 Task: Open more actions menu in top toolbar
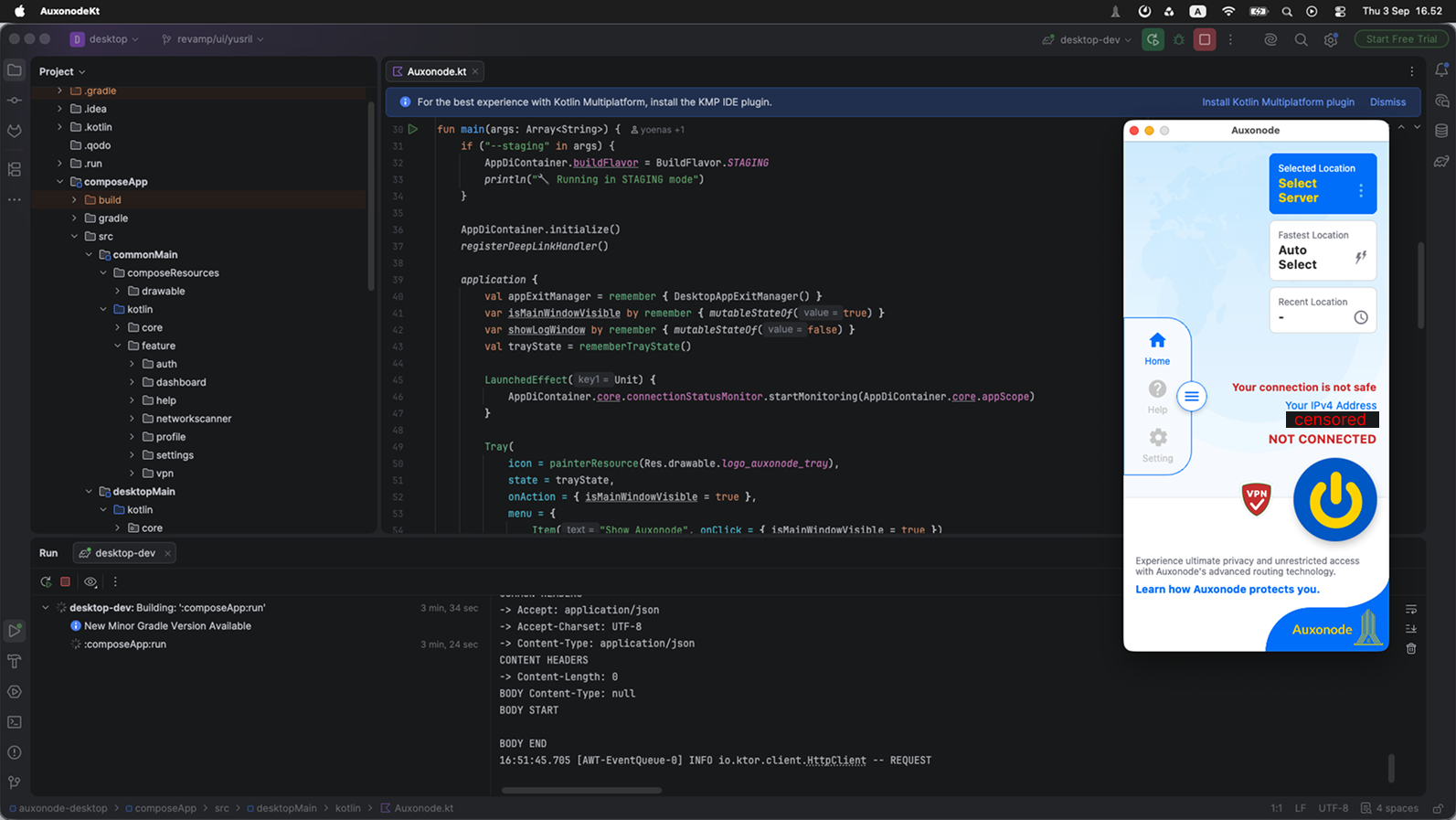pyautogui.click(x=1230, y=39)
